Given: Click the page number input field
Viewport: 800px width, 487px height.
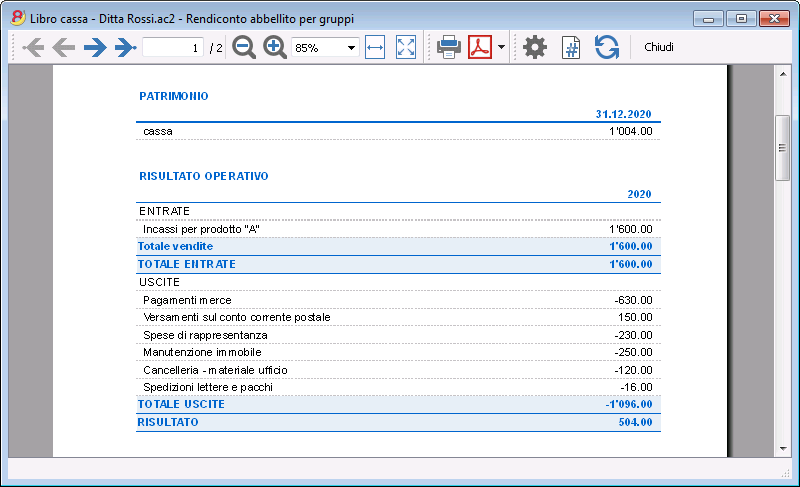Looking at the screenshot, I should 173,47.
